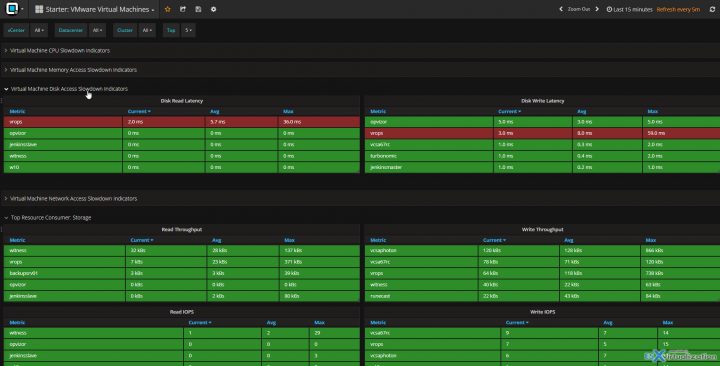
Task: Open the Write IOPS panel title
Action: (543, 312)
